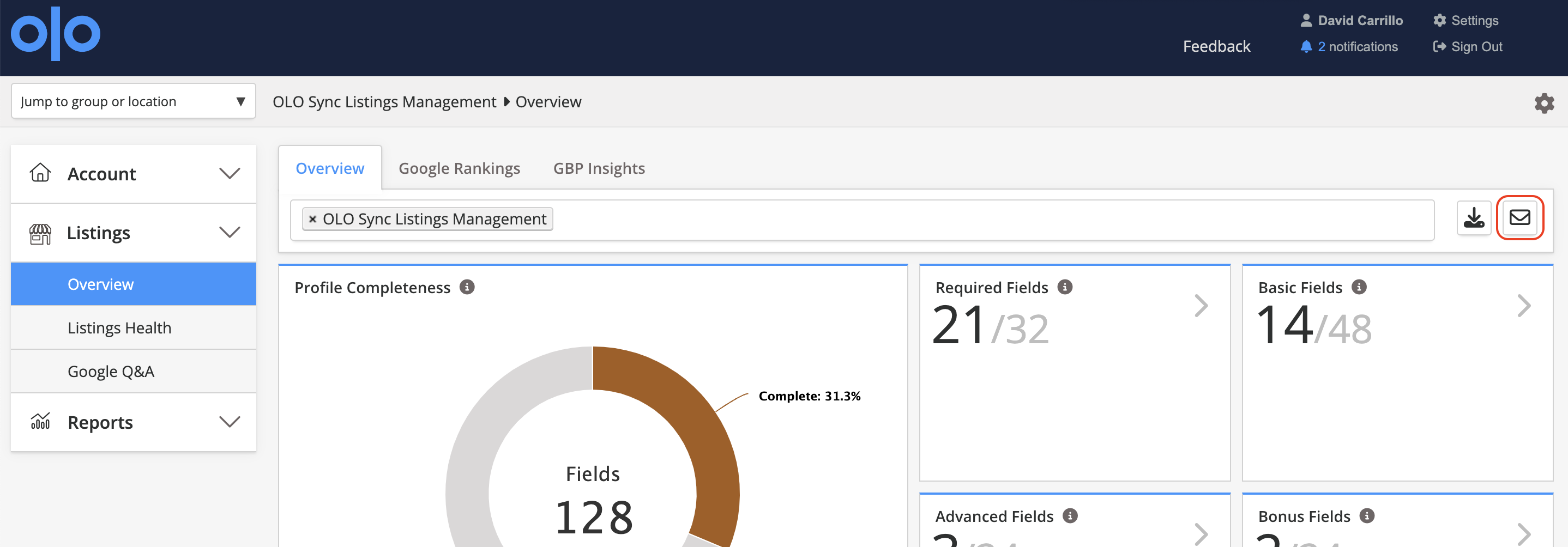Image resolution: width=1568 pixels, height=547 pixels.
Task: Click the email report envelope icon
Action: tap(1519, 218)
